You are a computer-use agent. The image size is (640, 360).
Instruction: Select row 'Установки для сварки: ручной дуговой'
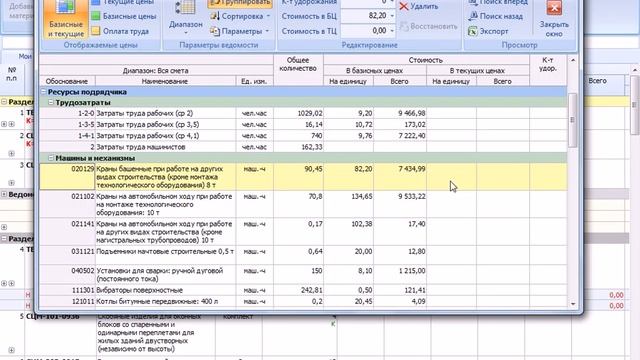303,275
